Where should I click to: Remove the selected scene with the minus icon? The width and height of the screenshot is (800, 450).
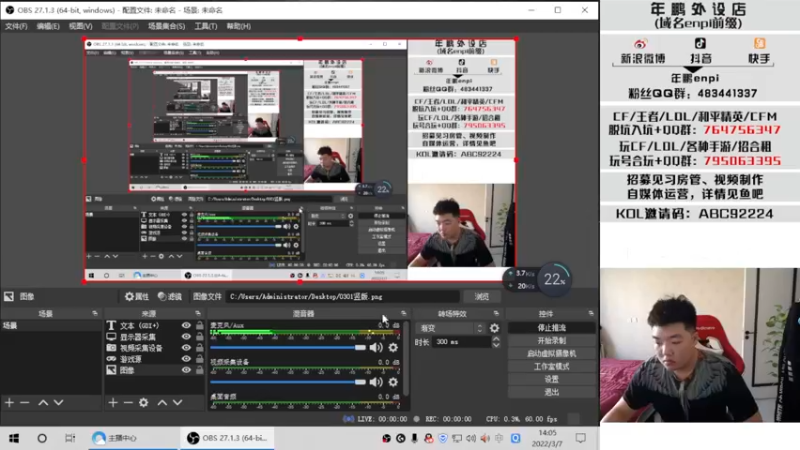(x=24, y=403)
